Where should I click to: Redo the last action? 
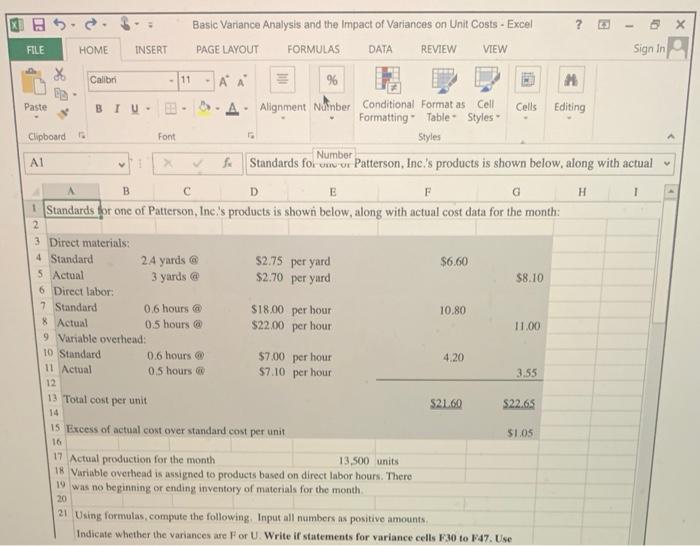click(91, 24)
